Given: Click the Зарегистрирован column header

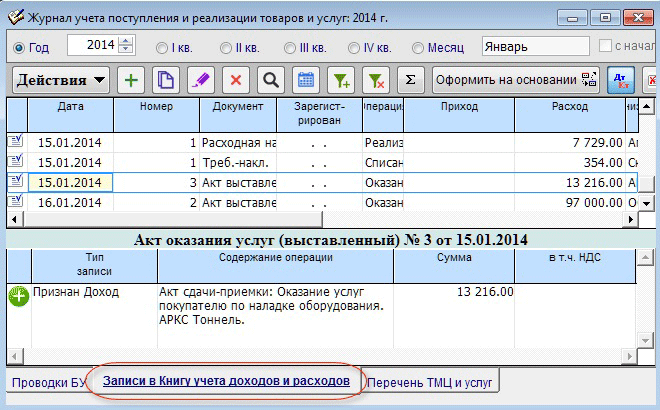Looking at the screenshot, I should pyautogui.click(x=319, y=114).
